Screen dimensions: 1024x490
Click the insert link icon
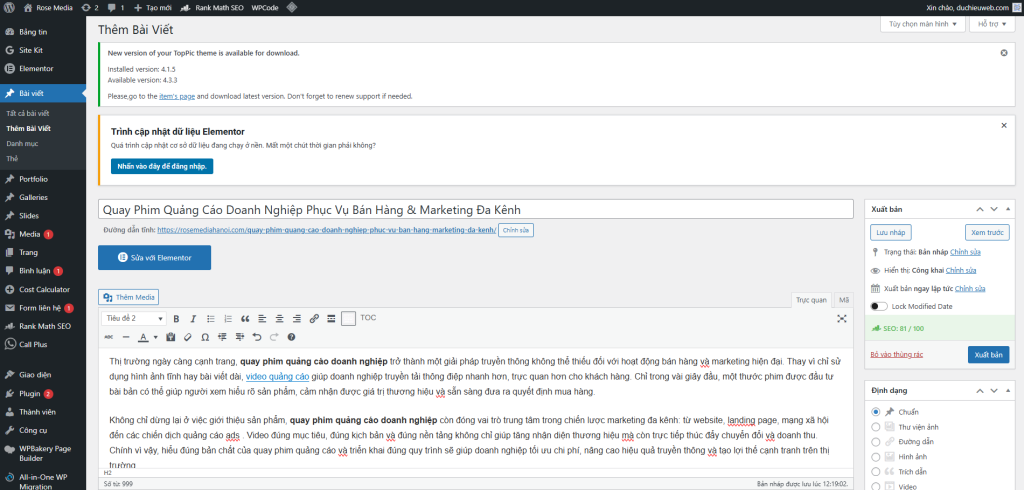(314, 318)
